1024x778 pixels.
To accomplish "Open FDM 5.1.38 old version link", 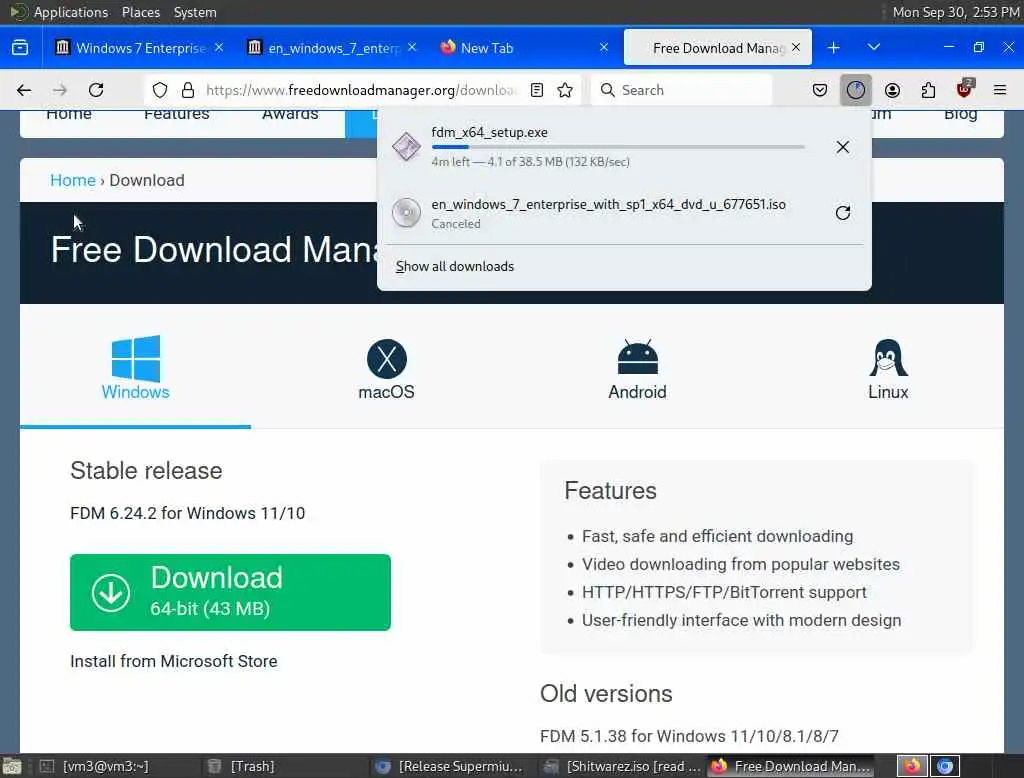I will [x=689, y=736].
